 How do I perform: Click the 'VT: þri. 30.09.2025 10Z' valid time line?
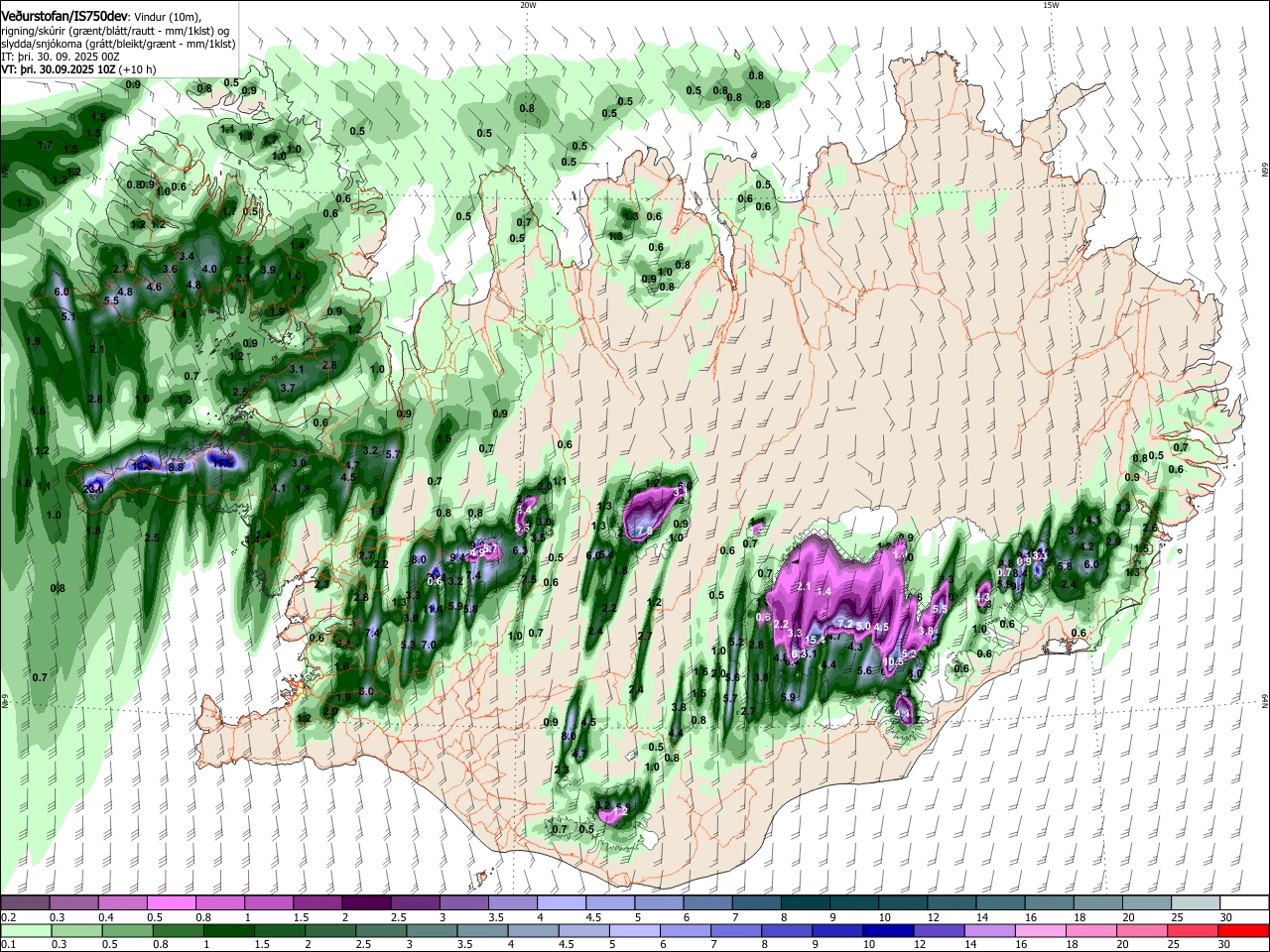pos(61,69)
